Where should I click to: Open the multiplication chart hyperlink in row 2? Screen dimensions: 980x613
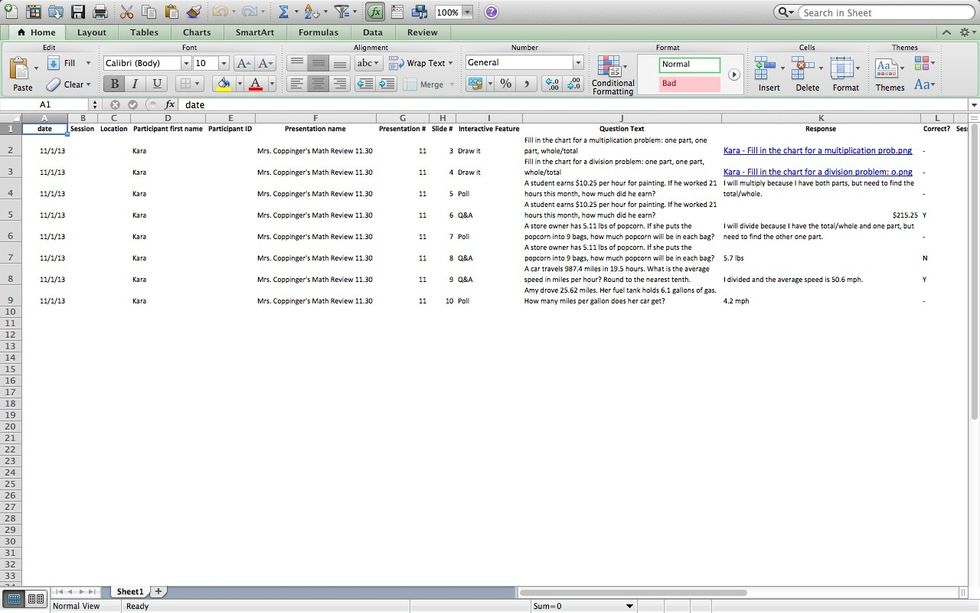[x=818, y=150]
